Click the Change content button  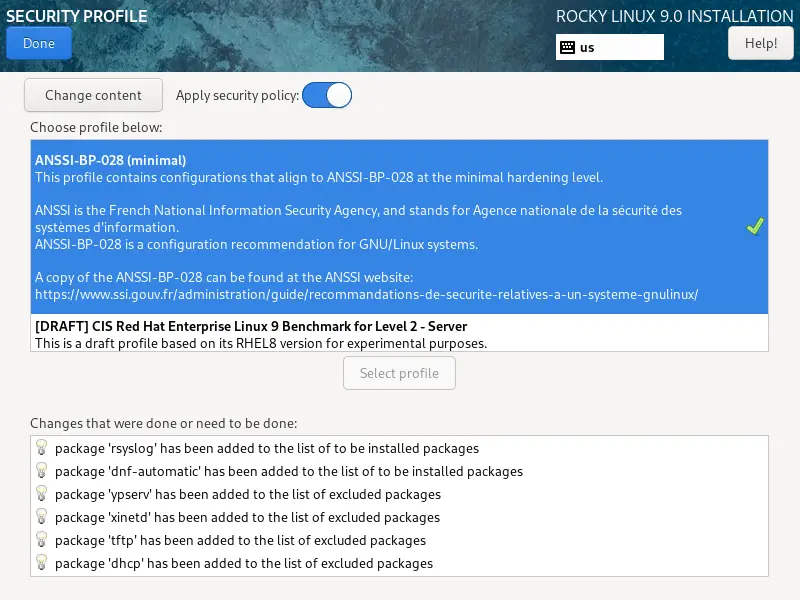coord(93,95)
